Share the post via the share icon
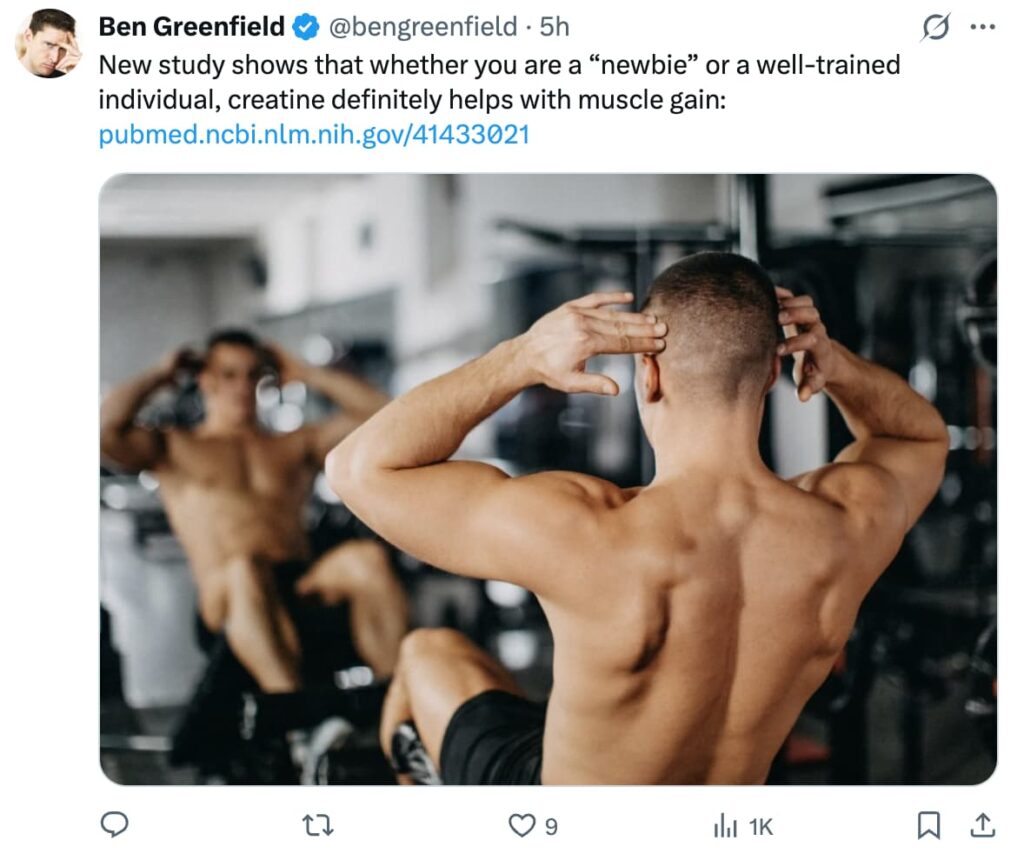 983,827
